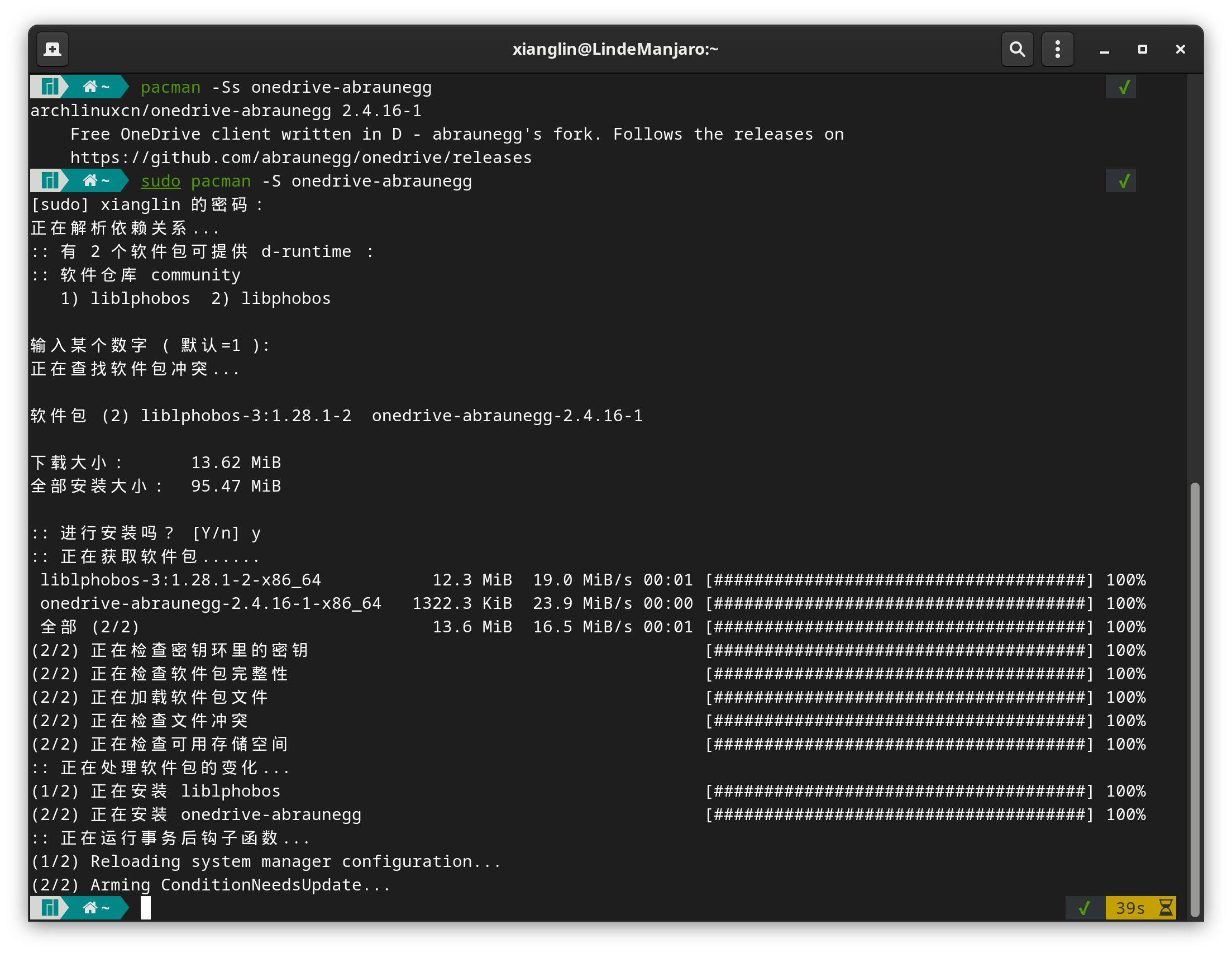Click green checkmark beside 39s timer
This screenshot has width=1232, height=953.
pyautogui.click(x=1084, y=908)
